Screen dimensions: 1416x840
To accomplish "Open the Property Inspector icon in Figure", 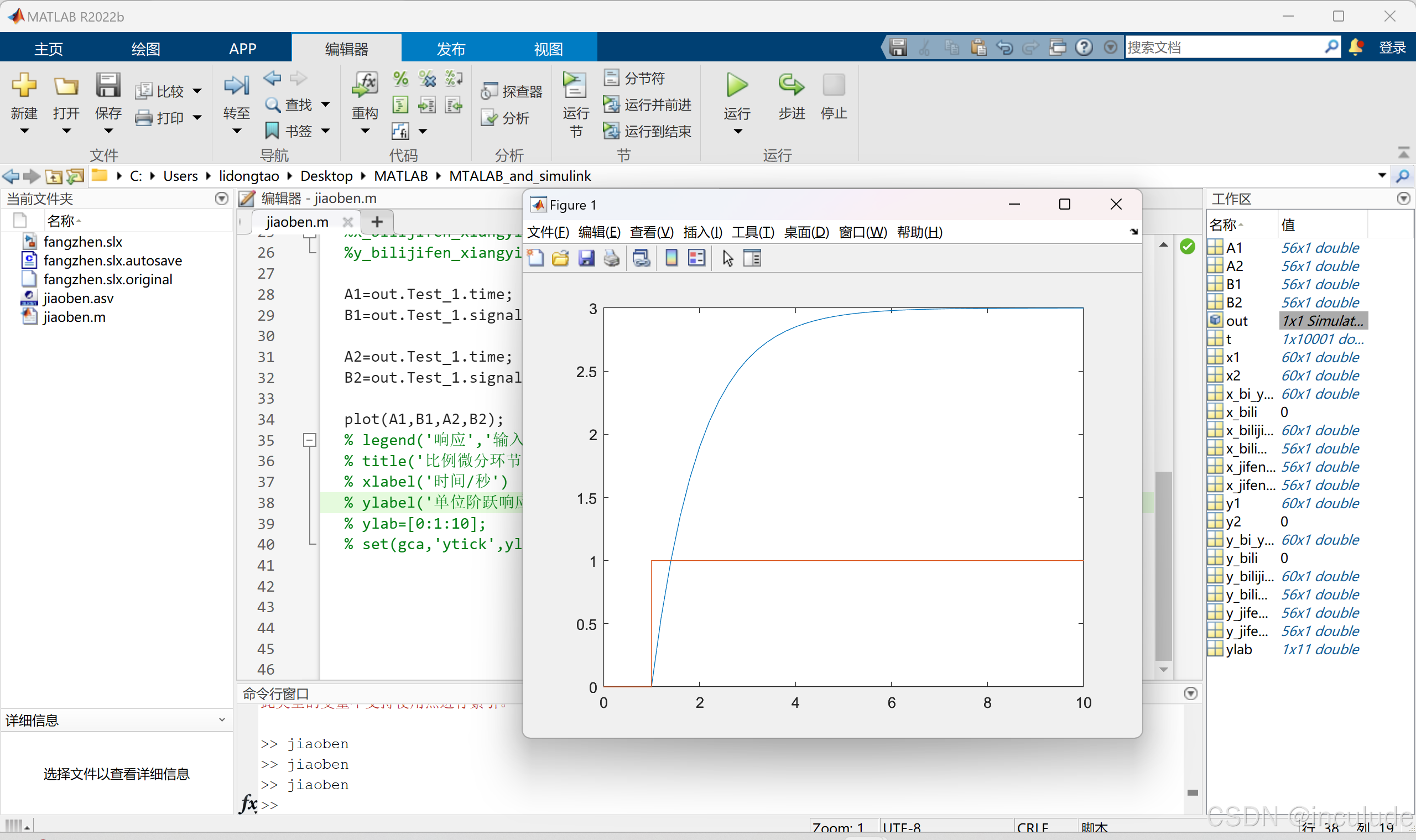I will [752, 259].
